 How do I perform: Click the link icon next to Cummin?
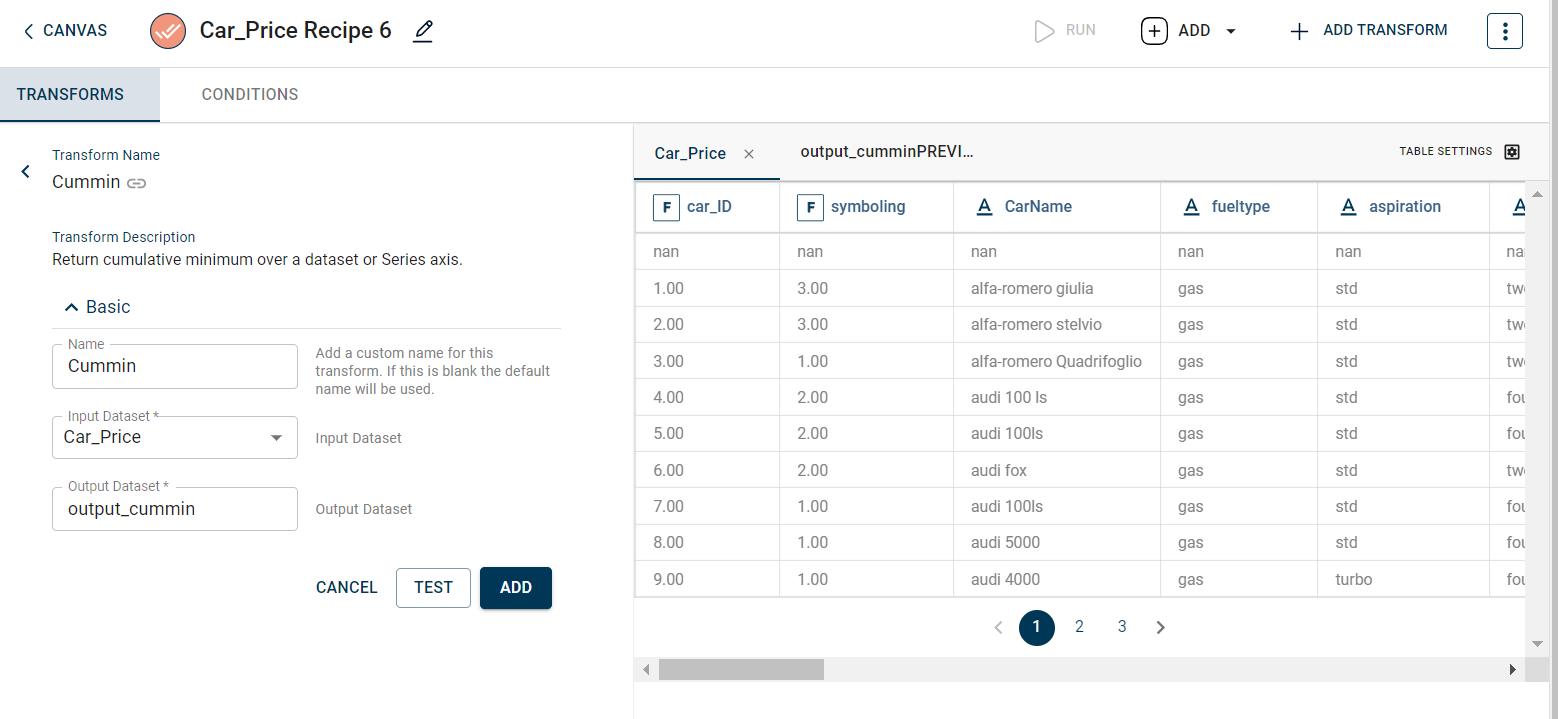pos(137,183)
